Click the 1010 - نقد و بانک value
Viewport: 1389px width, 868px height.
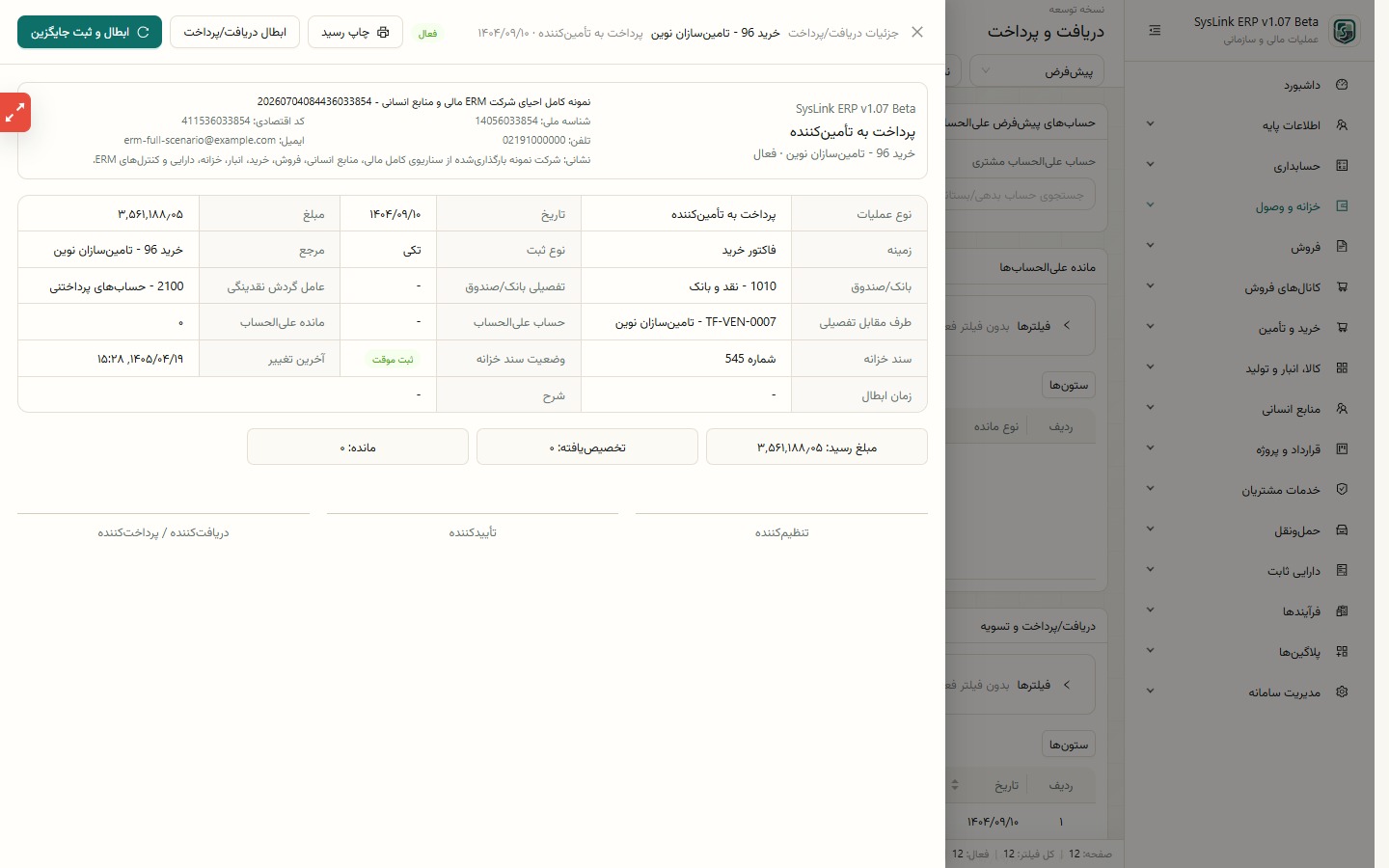coord(733,286)
